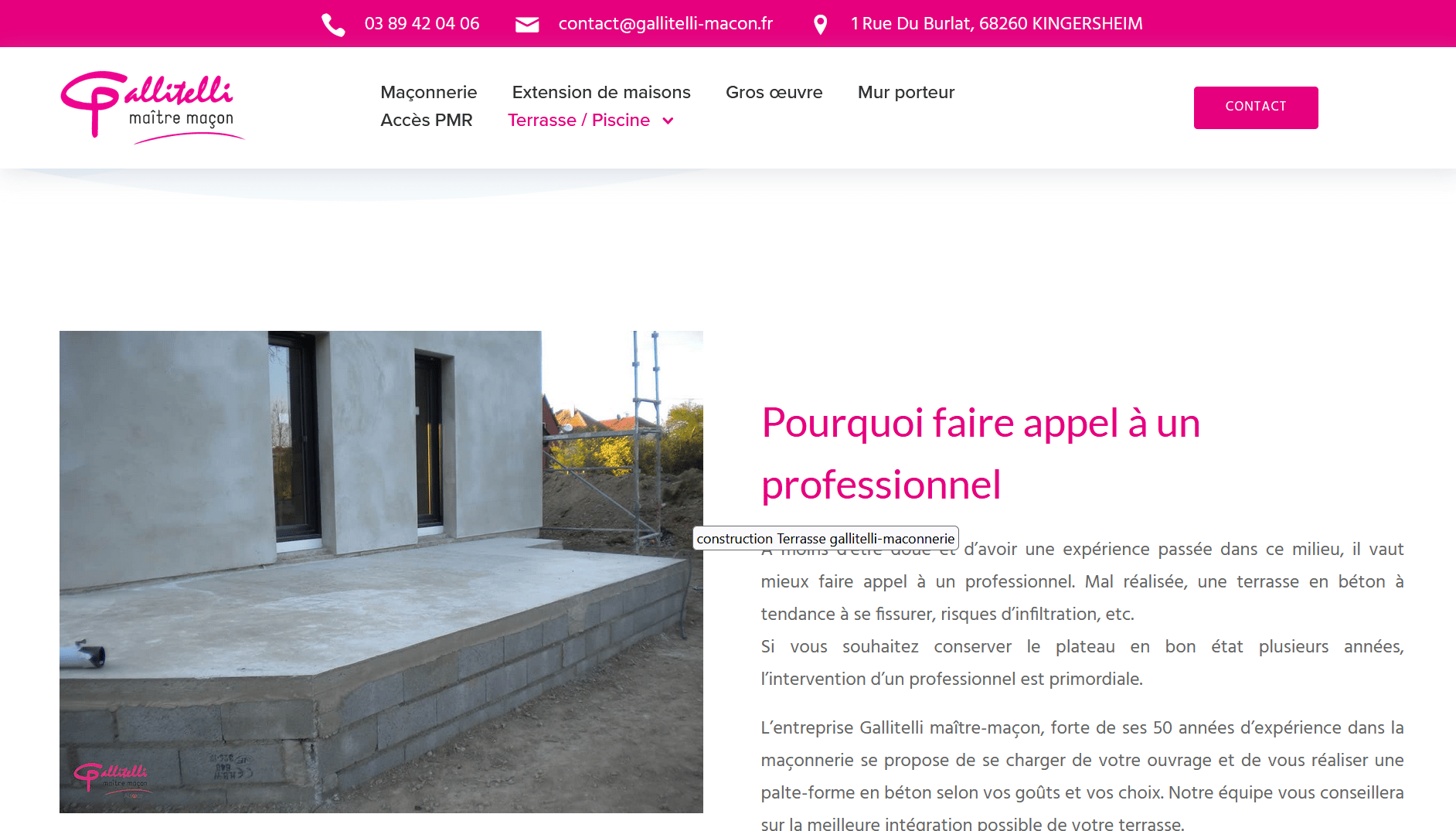Open the 1 Rue Du Burlat address link
Screen dimensions: 1456x831
996,24
